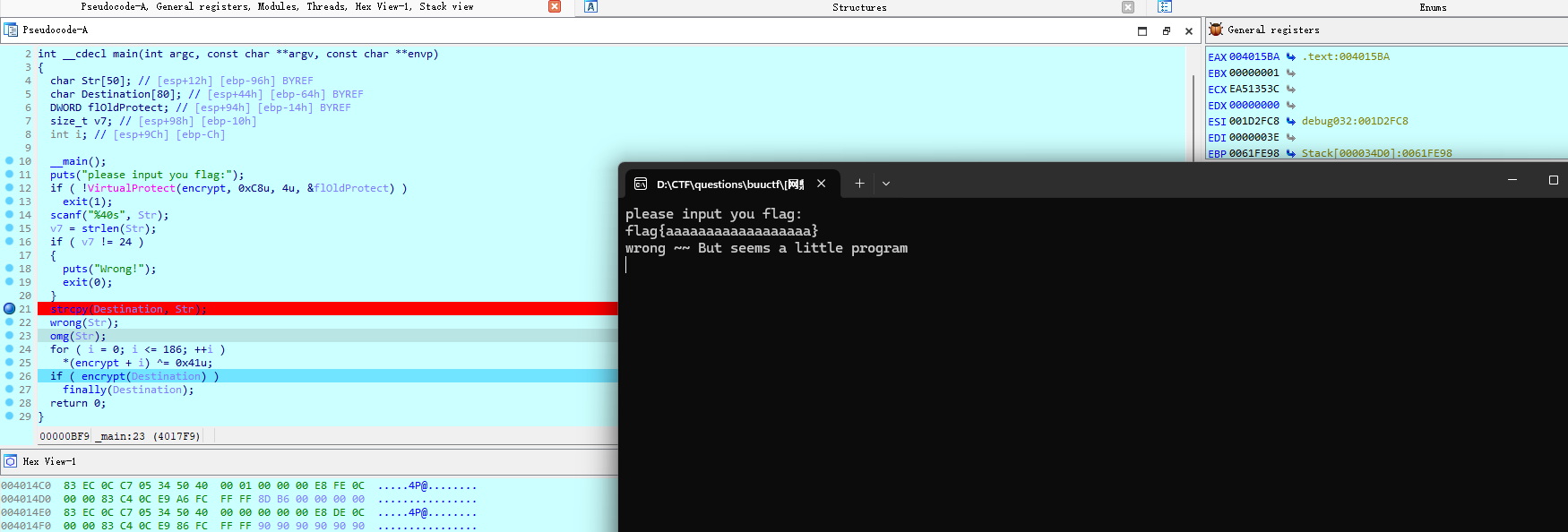Follow the EBX register jump arrow

coord(1291,73)
